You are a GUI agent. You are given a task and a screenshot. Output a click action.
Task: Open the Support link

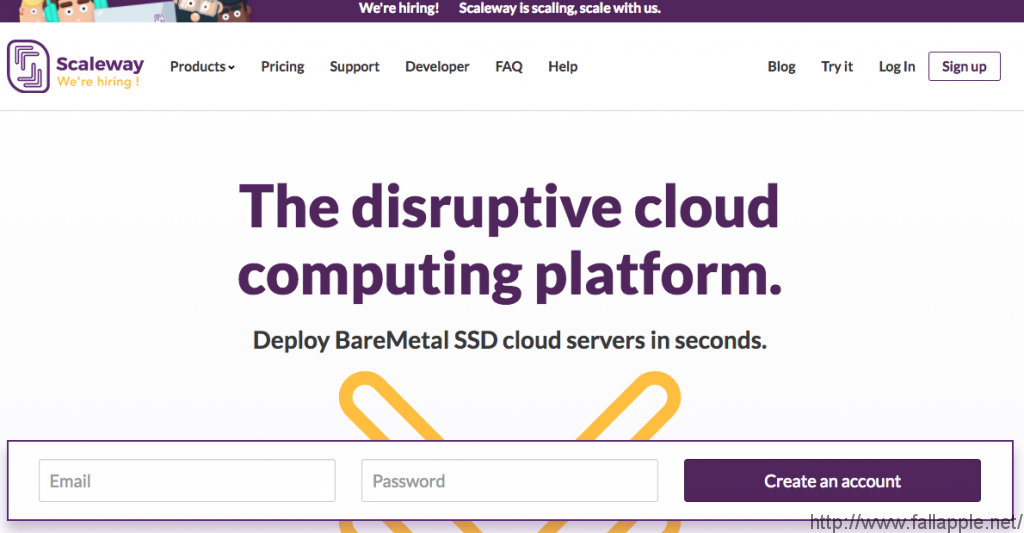point(355,67)
